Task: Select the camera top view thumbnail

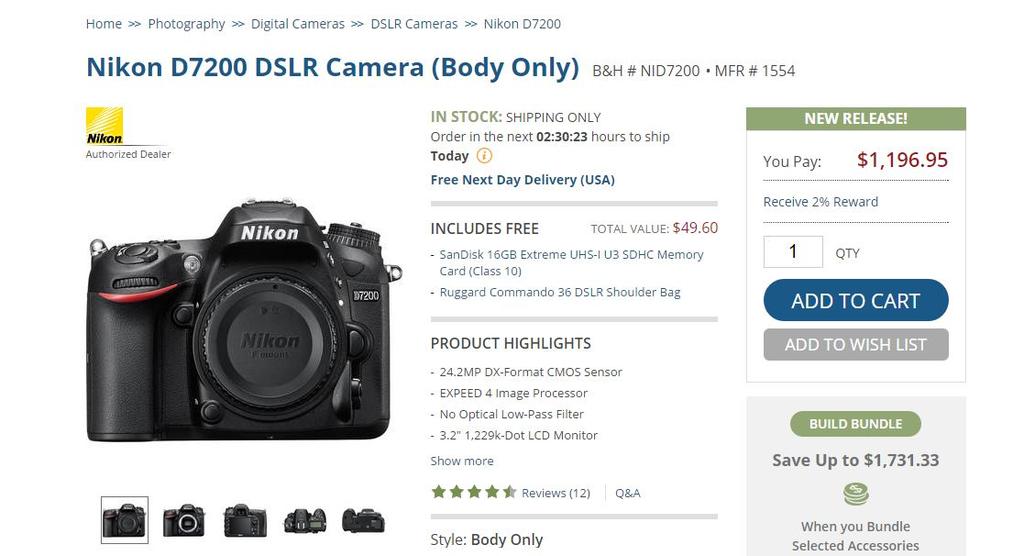Action: tap(304, 520)
